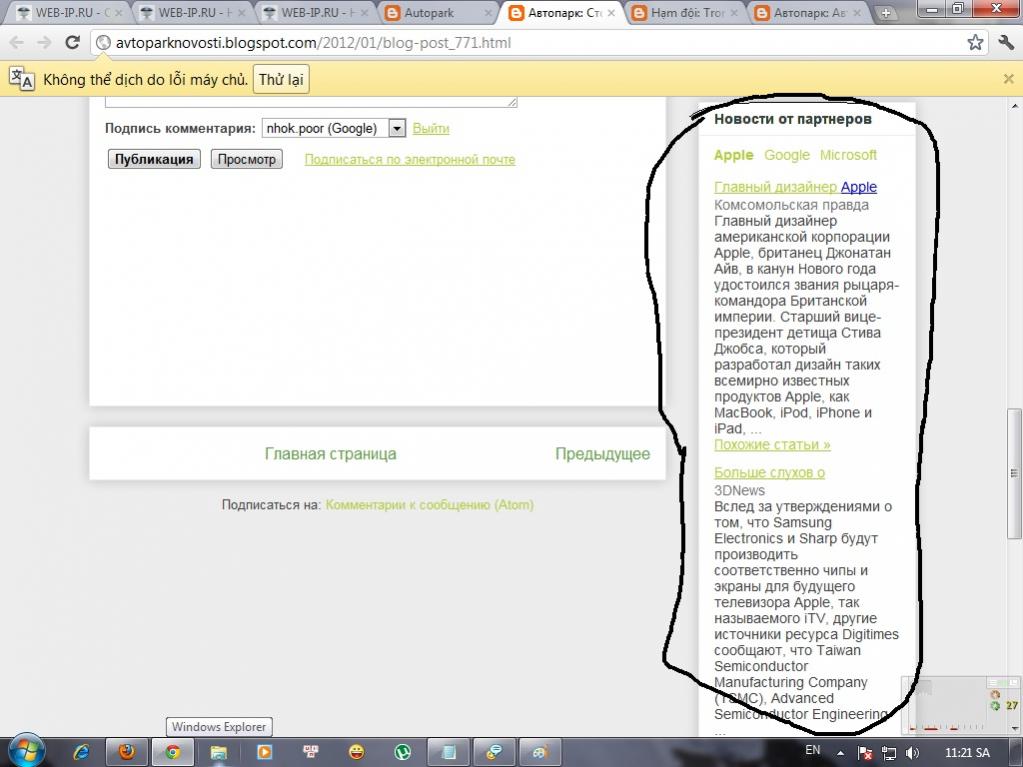Screen dimensions: 1023x767
Task: Click the Выйти sign-out link
Action: coord(431,128)
